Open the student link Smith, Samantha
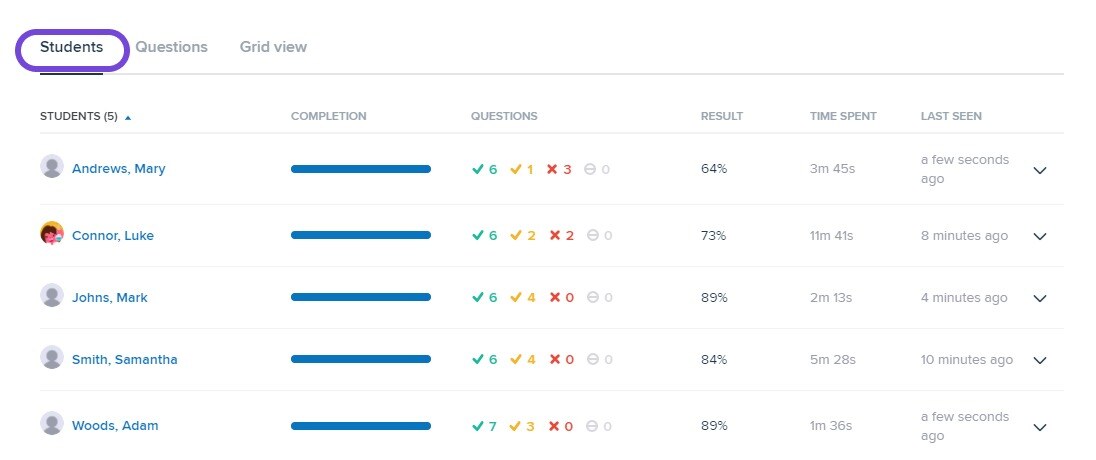This screenshot has width=1096, height=460. point(124,360)
